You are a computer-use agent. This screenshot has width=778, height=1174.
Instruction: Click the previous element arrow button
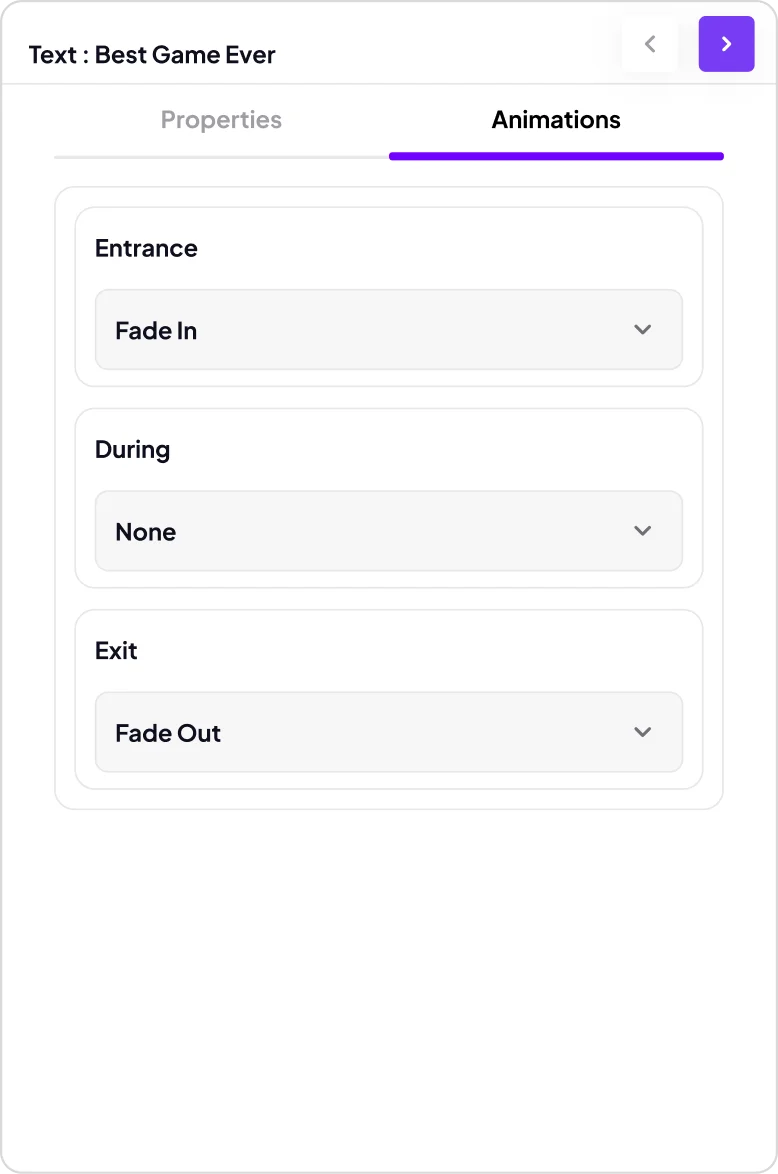(x=650, y=44)
